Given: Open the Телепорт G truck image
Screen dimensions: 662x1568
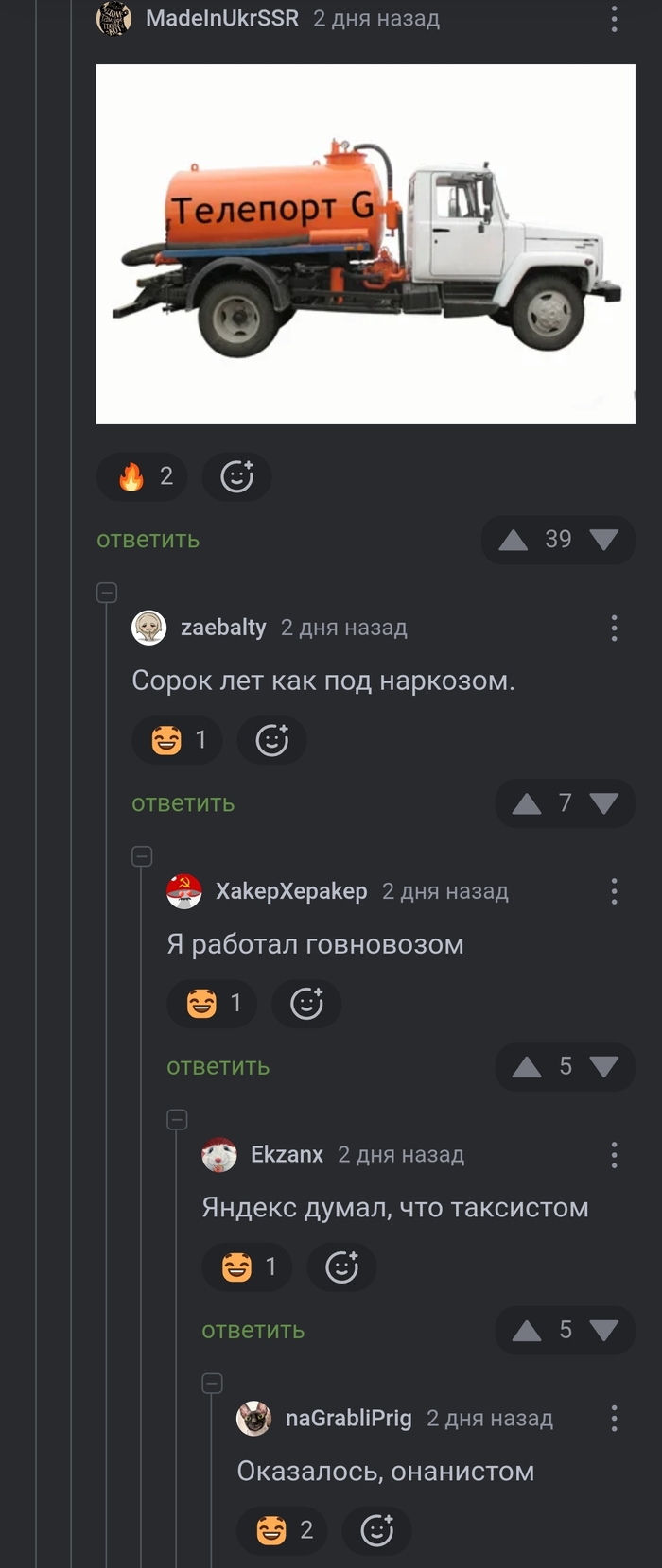Looking at the screenshot, I should point(366,244).
